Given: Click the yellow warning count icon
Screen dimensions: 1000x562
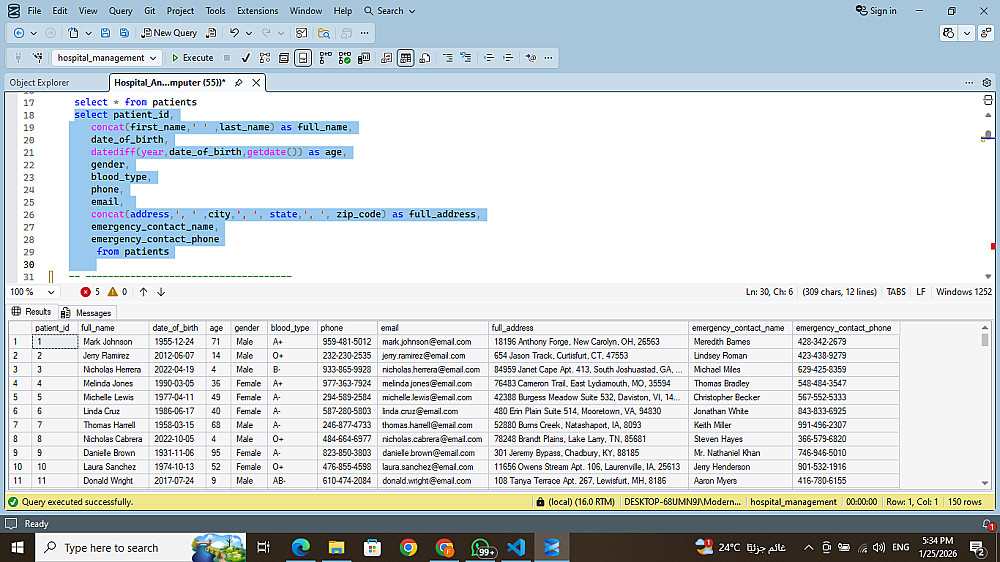Looking at the screenshot, I should point(112,292).
